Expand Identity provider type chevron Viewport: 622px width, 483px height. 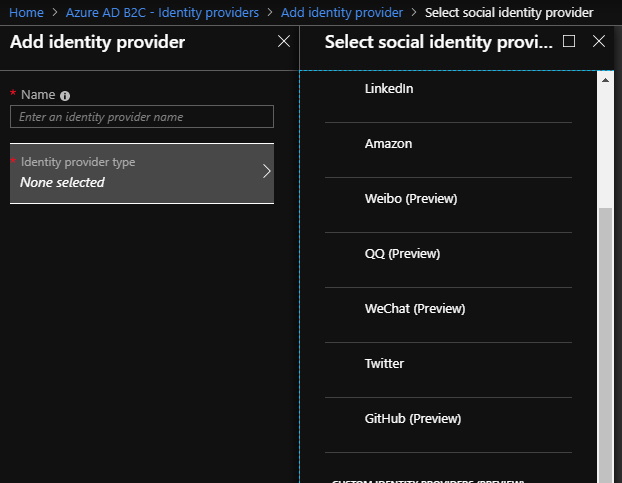point(266,171)
